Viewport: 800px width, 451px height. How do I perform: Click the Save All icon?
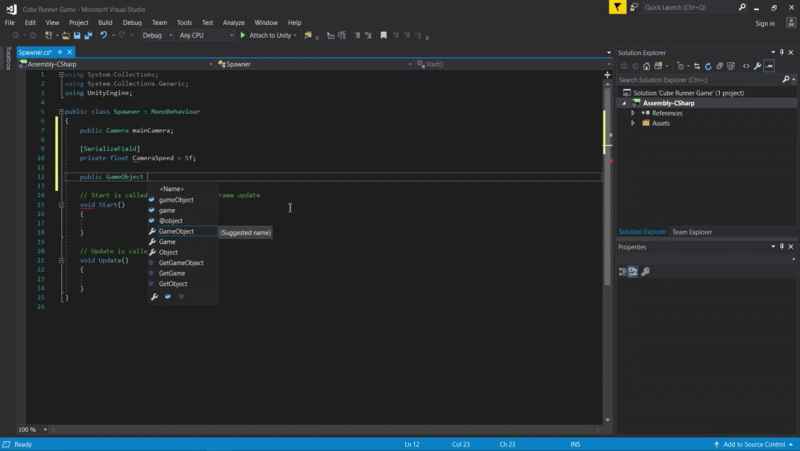[x=88, y=36]
